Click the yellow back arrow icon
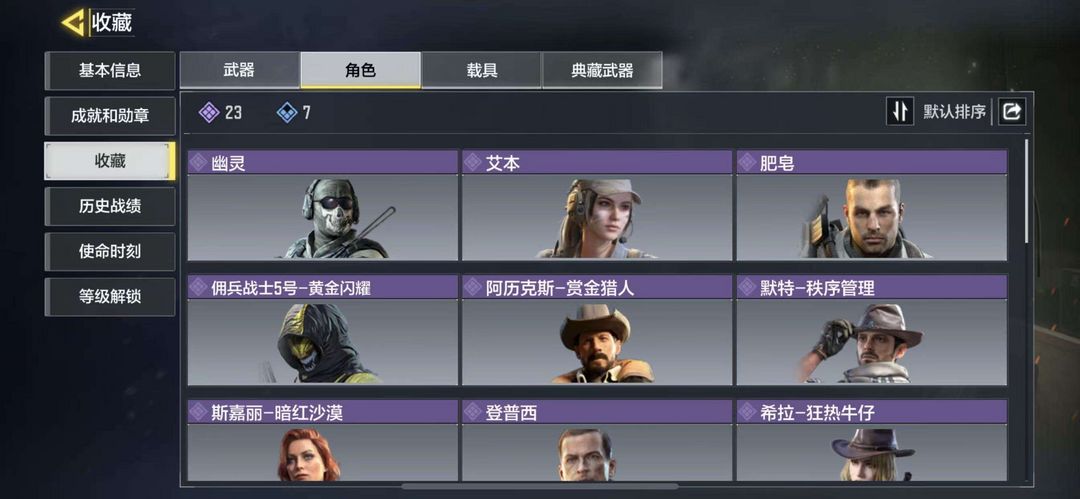 click(72, 22)
